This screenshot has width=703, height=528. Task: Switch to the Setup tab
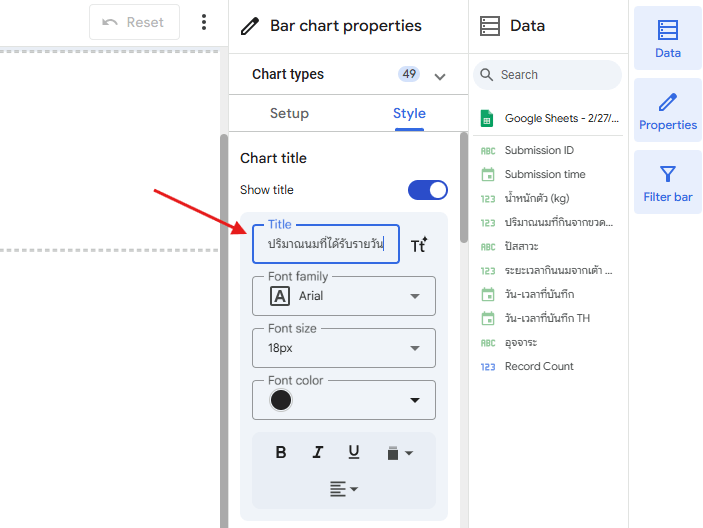(x=289, y=113)
